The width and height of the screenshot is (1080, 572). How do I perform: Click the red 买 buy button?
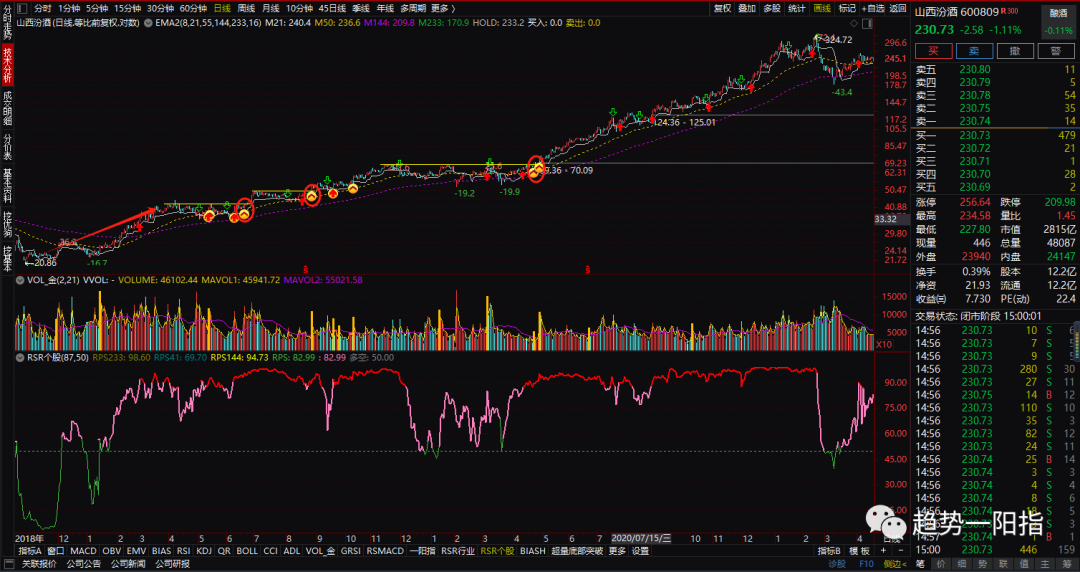pyautogui.click(x=933, y=51)
